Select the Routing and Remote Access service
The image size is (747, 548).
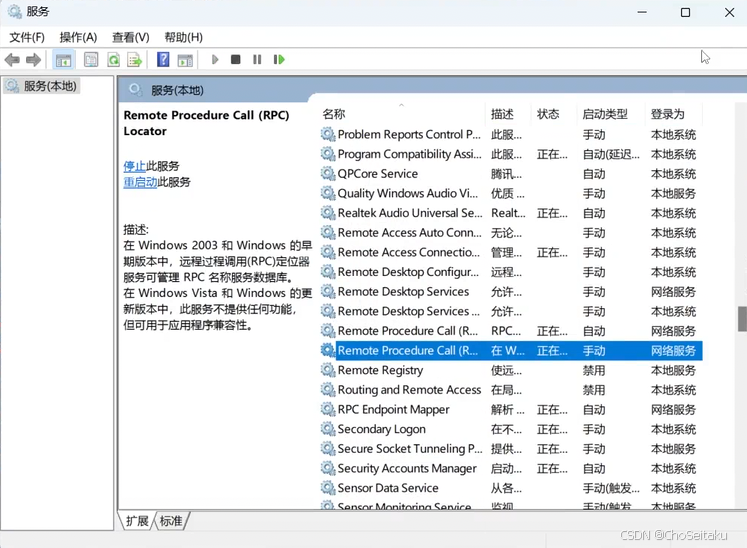511,390
